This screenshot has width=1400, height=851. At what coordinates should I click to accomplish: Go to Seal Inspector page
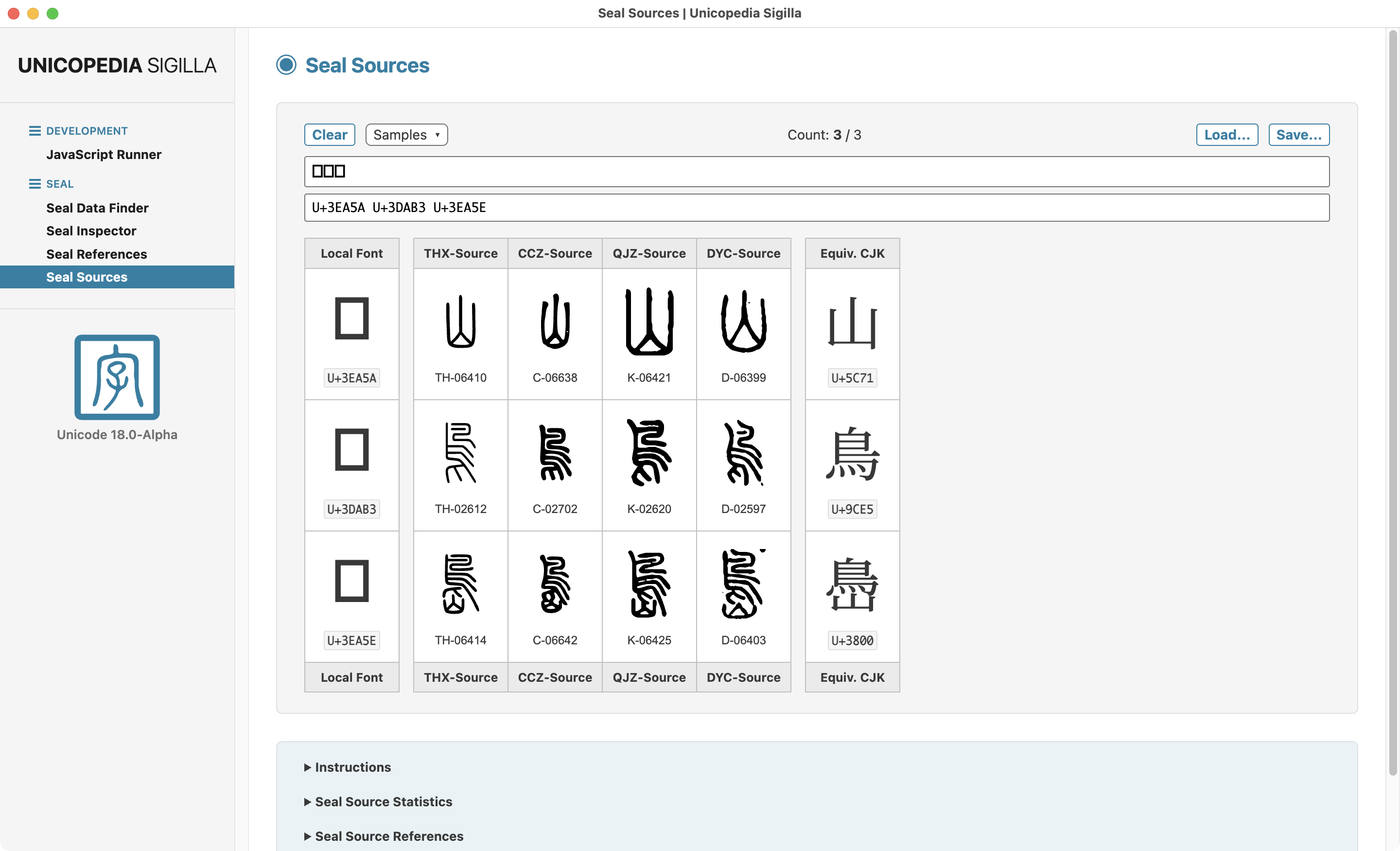[91, 231]
